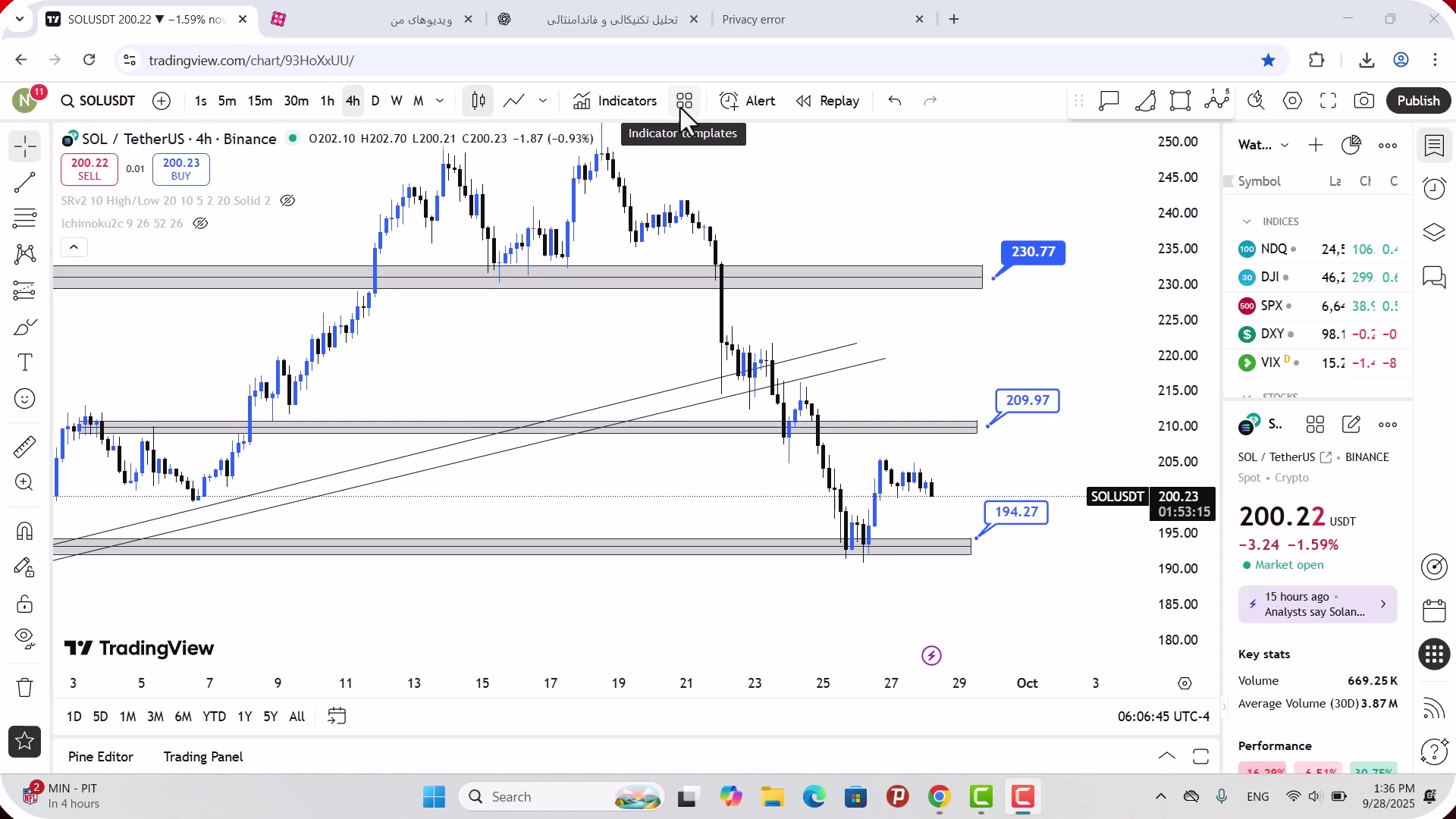Add symbol to watchlist
The width and height of the screenshot is (1456, 819).
(1316, 146)
